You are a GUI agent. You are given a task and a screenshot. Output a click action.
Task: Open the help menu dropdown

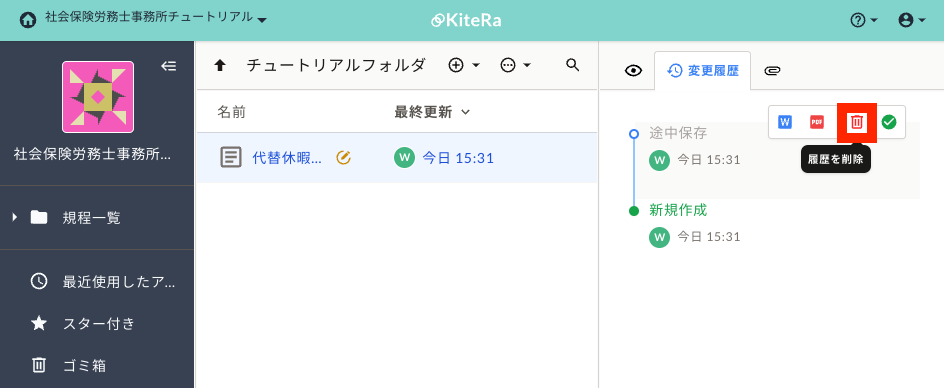864,20
